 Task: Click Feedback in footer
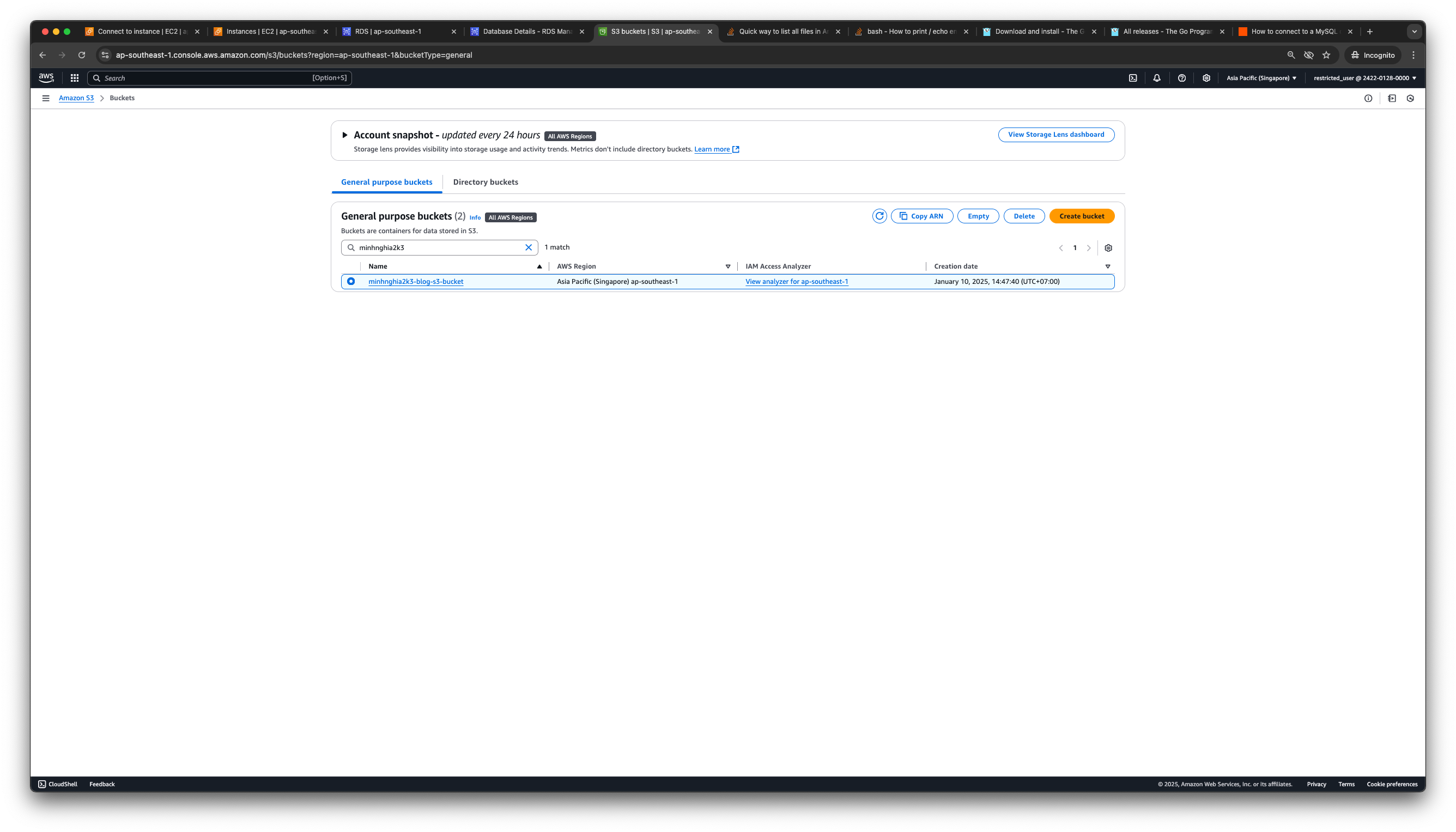point(102,784)
